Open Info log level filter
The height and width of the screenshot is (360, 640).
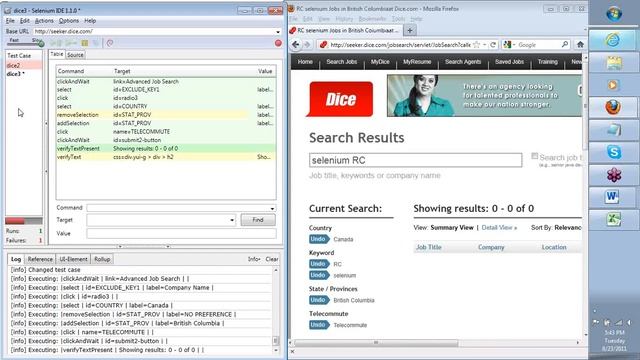pyautogui.click(x=254, y=259)
